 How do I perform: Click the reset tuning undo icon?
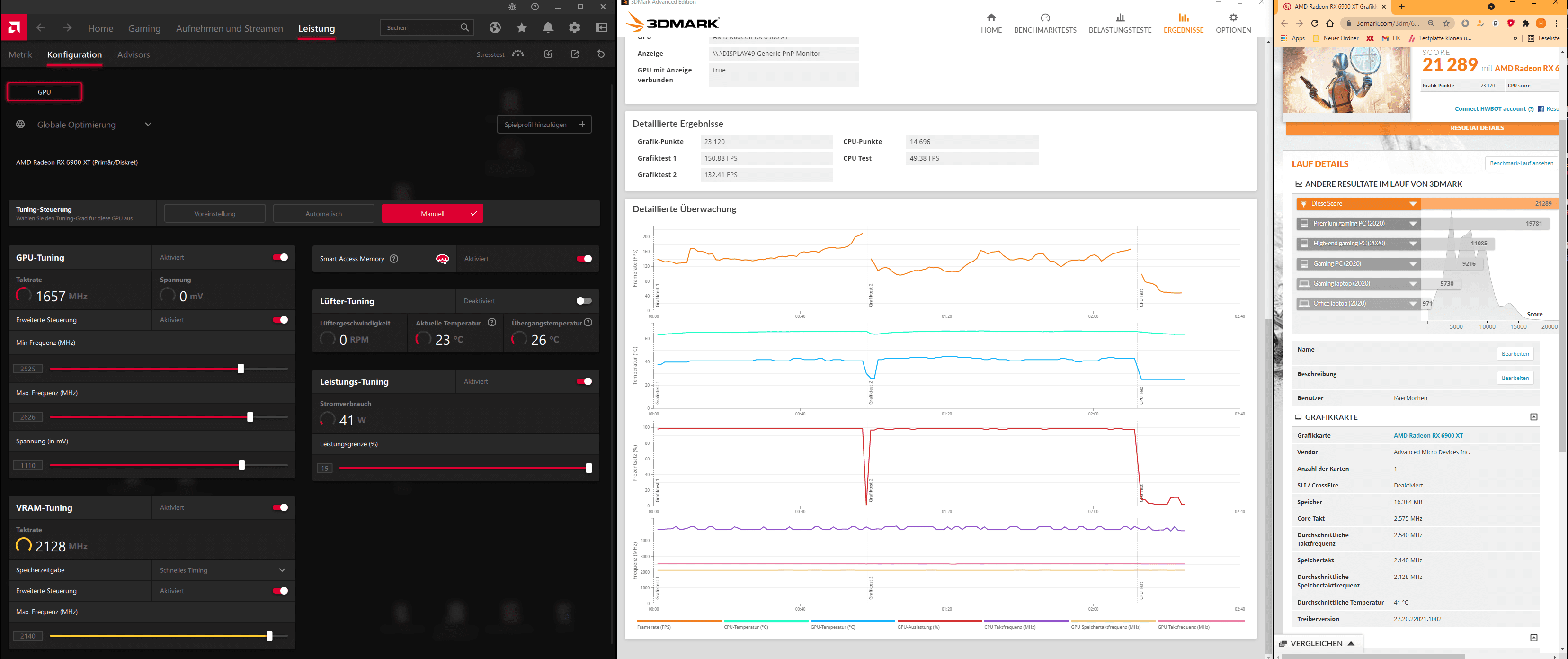pyautogui.click(x=601, y=54)
